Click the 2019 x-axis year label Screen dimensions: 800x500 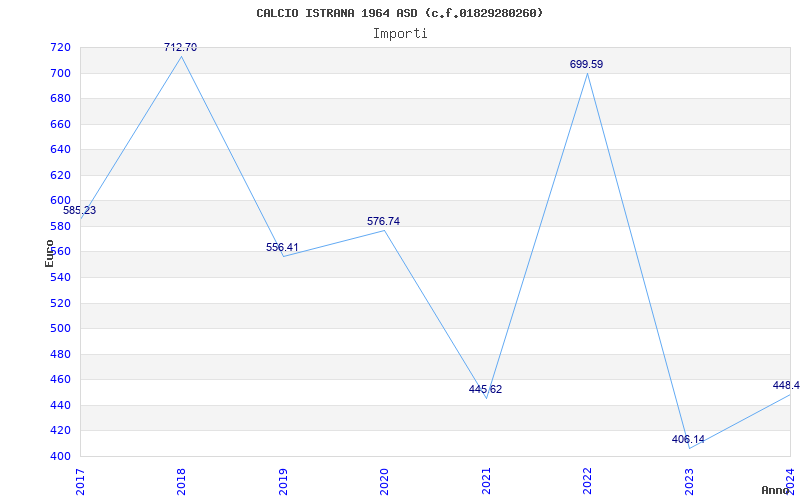pos(283,482)
